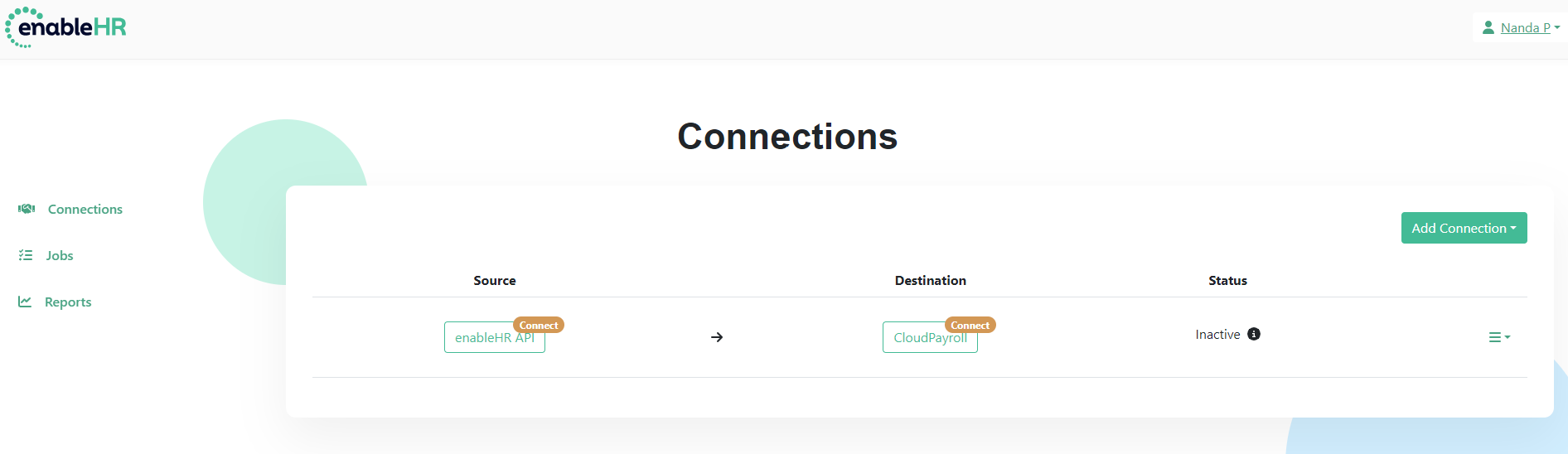Click the enableHR API source button
Image resolution: width=1568 pixels, height=454 pixels.
[494, 337]
